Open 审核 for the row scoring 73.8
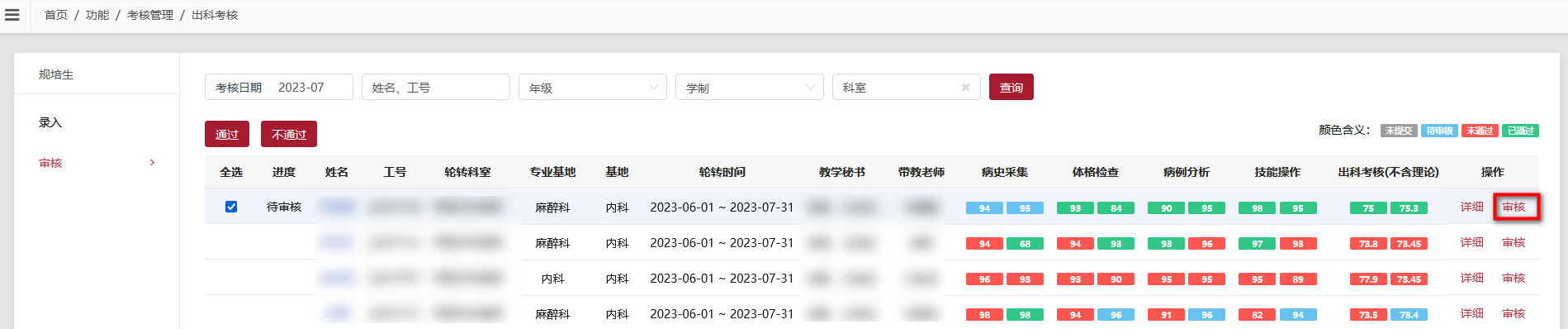Screen dimensions: 1568x329 (x=1514, y=242)
